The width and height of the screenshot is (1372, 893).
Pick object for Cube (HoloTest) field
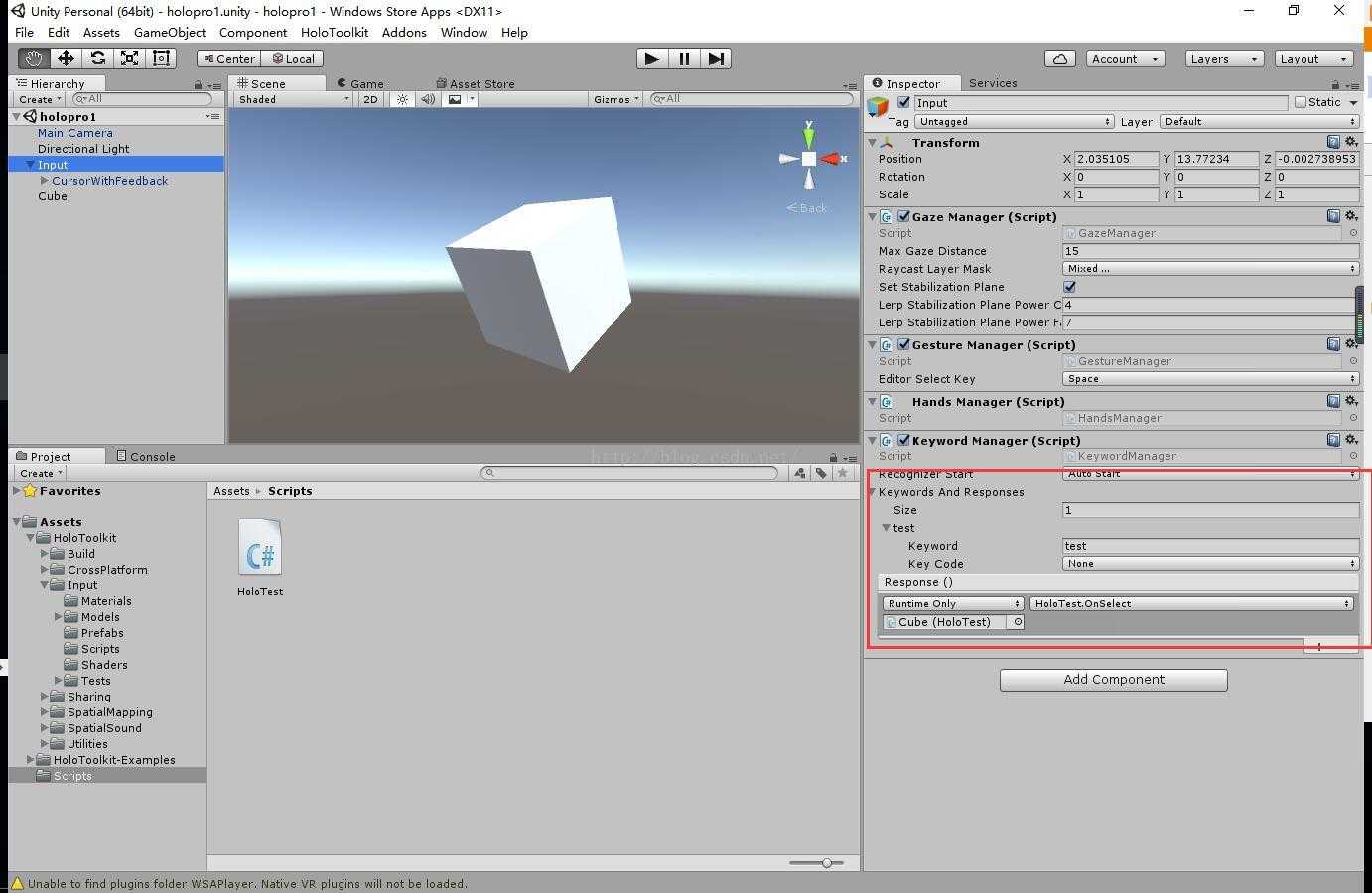point(1017,622)
